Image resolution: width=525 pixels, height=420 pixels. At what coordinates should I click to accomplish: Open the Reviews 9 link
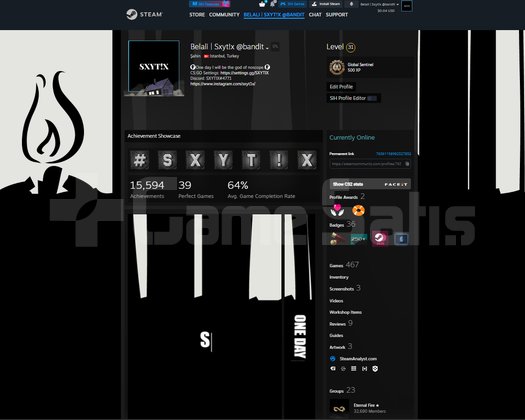(x=341, y=323)
